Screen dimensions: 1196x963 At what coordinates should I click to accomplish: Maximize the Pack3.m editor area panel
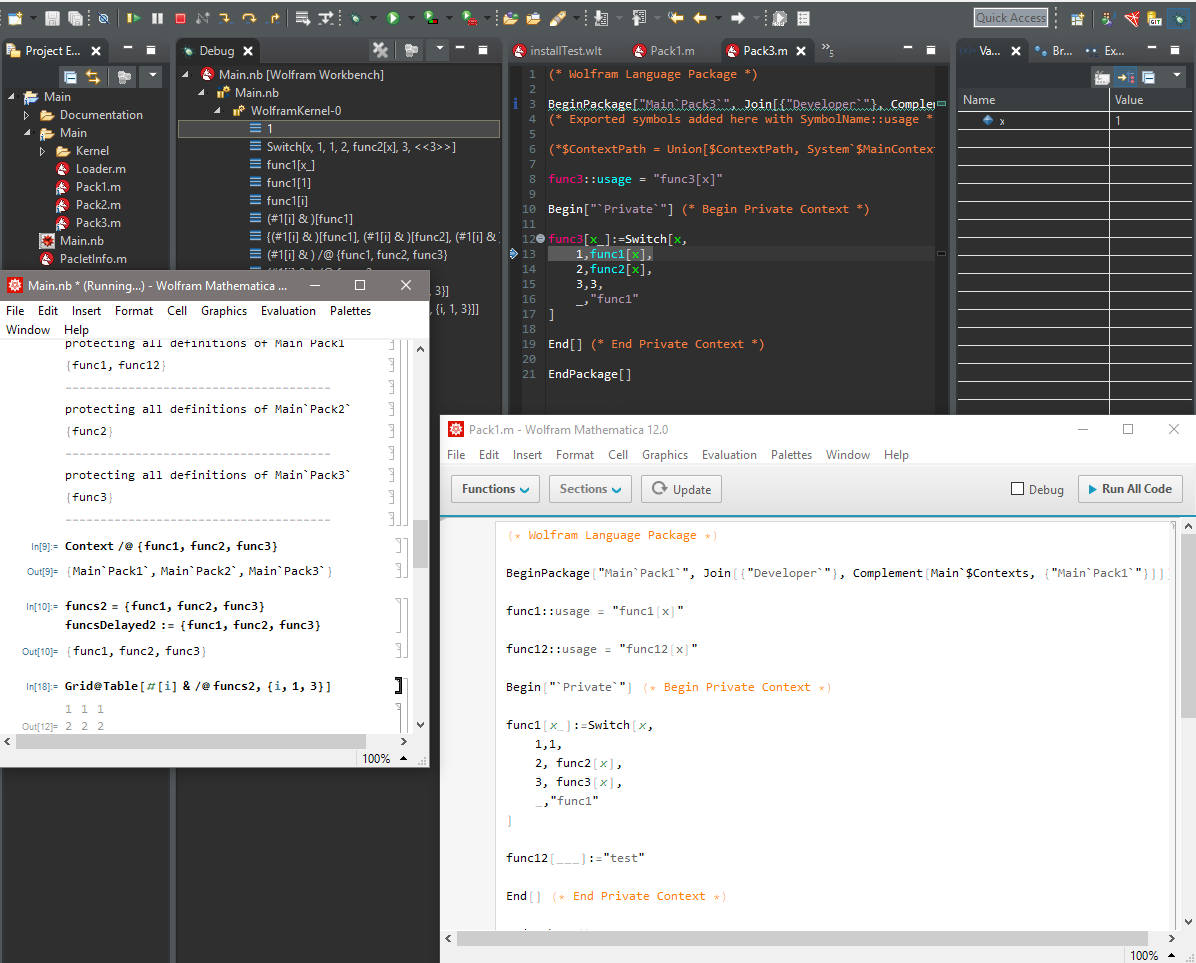[x=931, y=50]
